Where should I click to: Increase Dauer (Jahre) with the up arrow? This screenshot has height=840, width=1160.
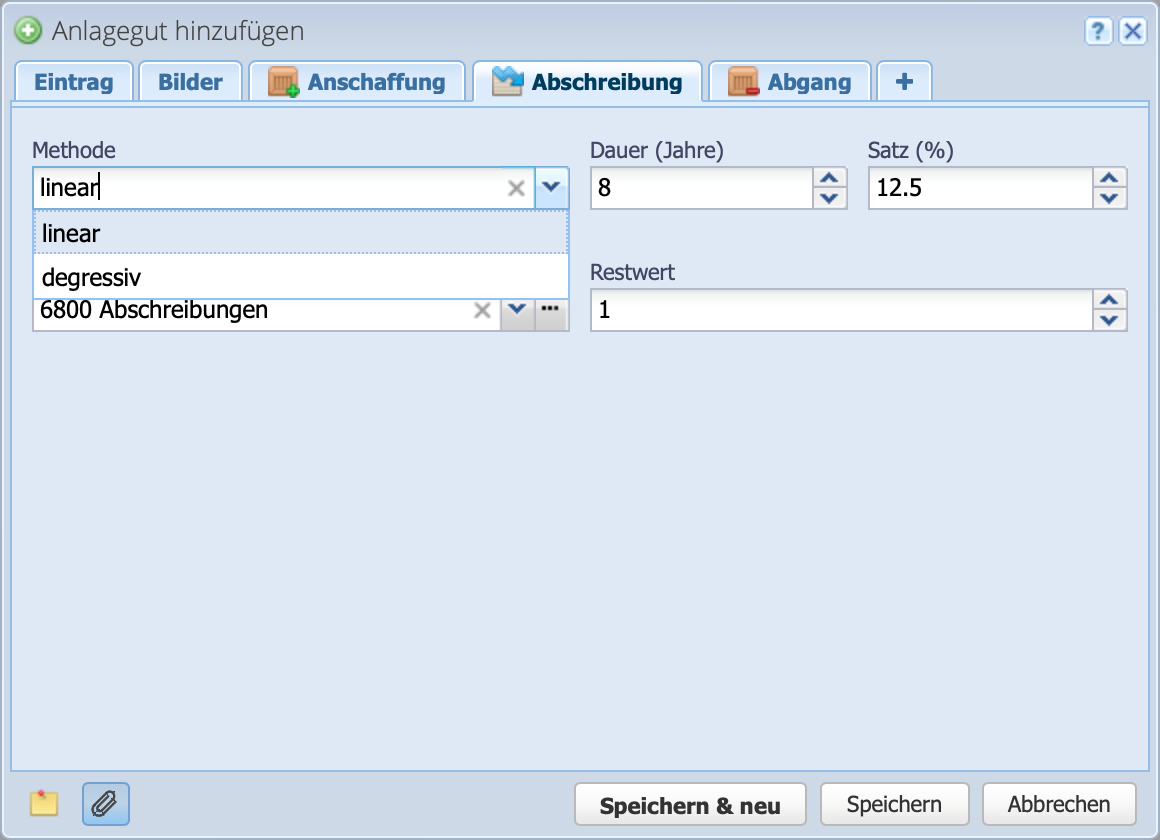pyautogui.click(x=829, y=179)
